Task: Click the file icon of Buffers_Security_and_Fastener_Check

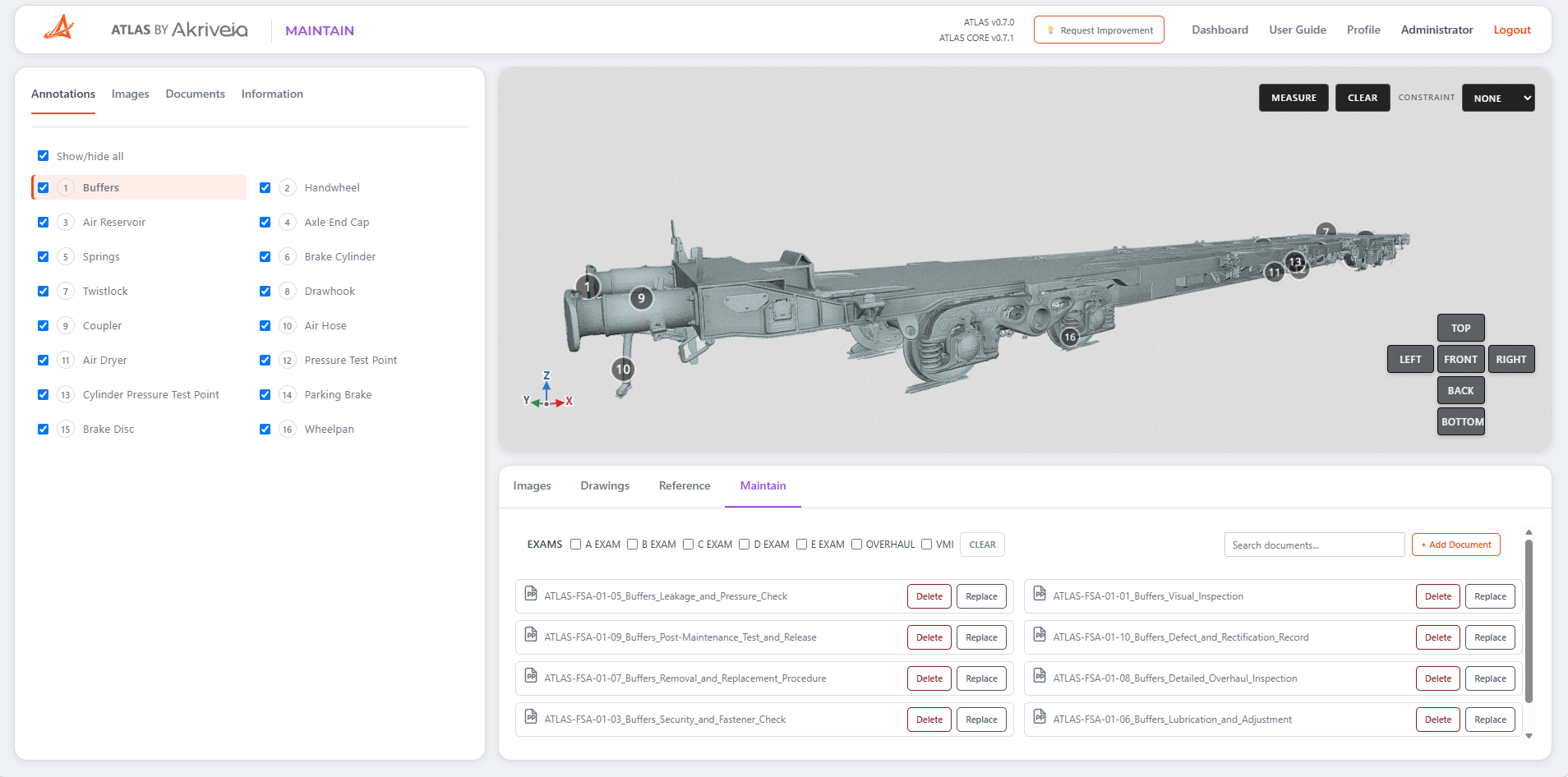Action: 532,717
